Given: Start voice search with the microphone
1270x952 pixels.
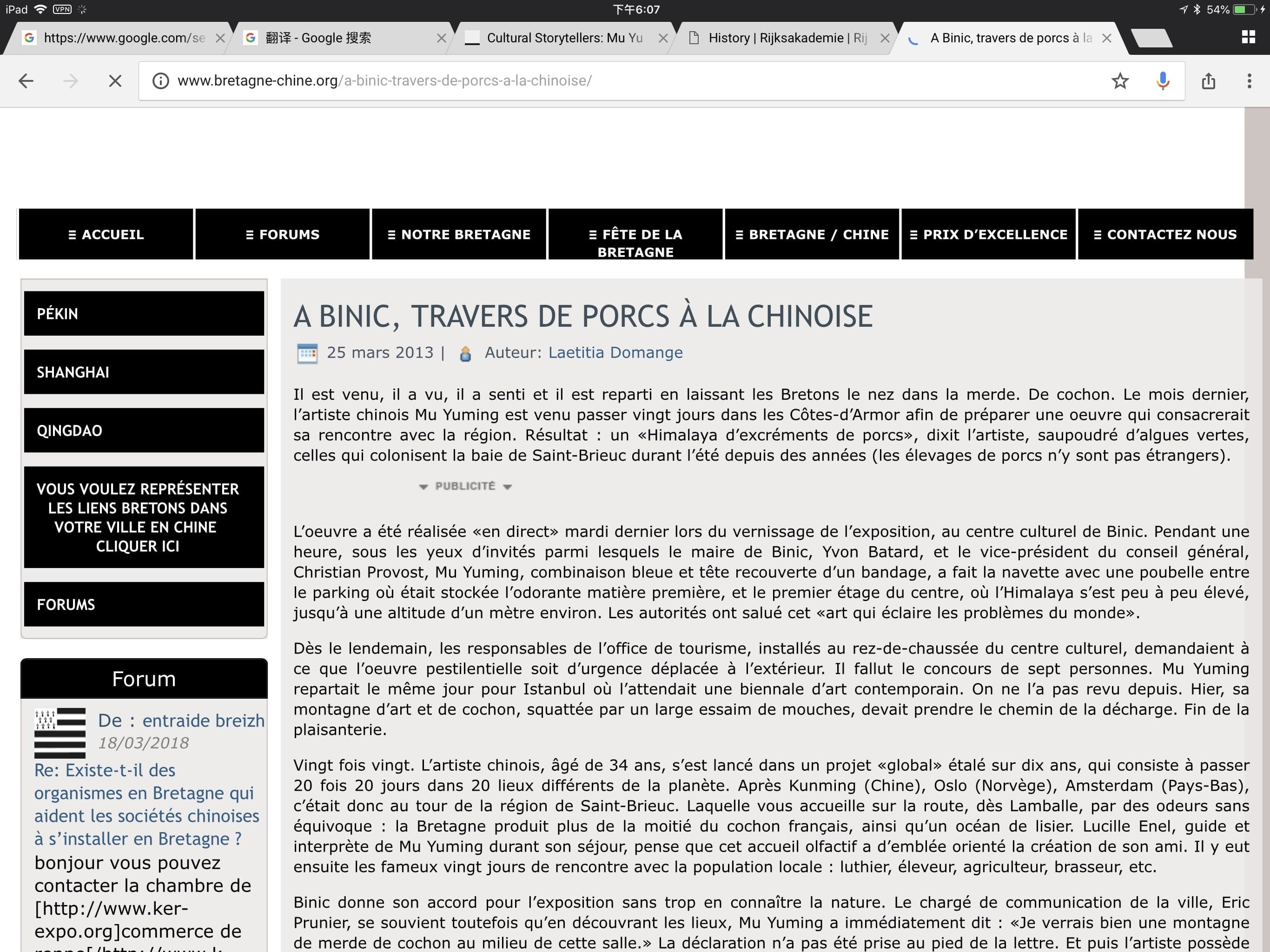Looking at the screenshot, I should click(x=1163, y=81).
